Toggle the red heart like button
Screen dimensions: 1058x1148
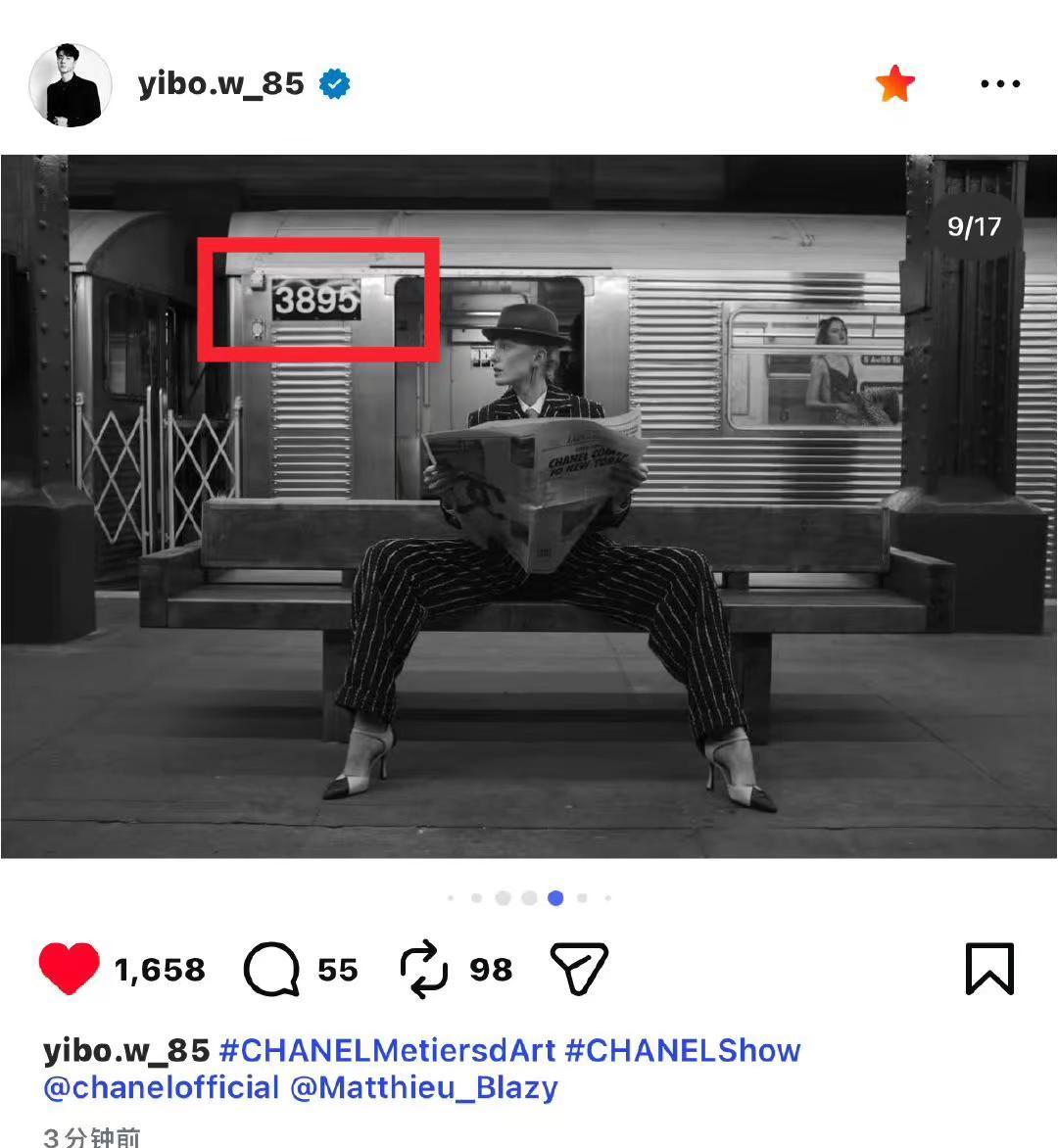pos(69,969)
